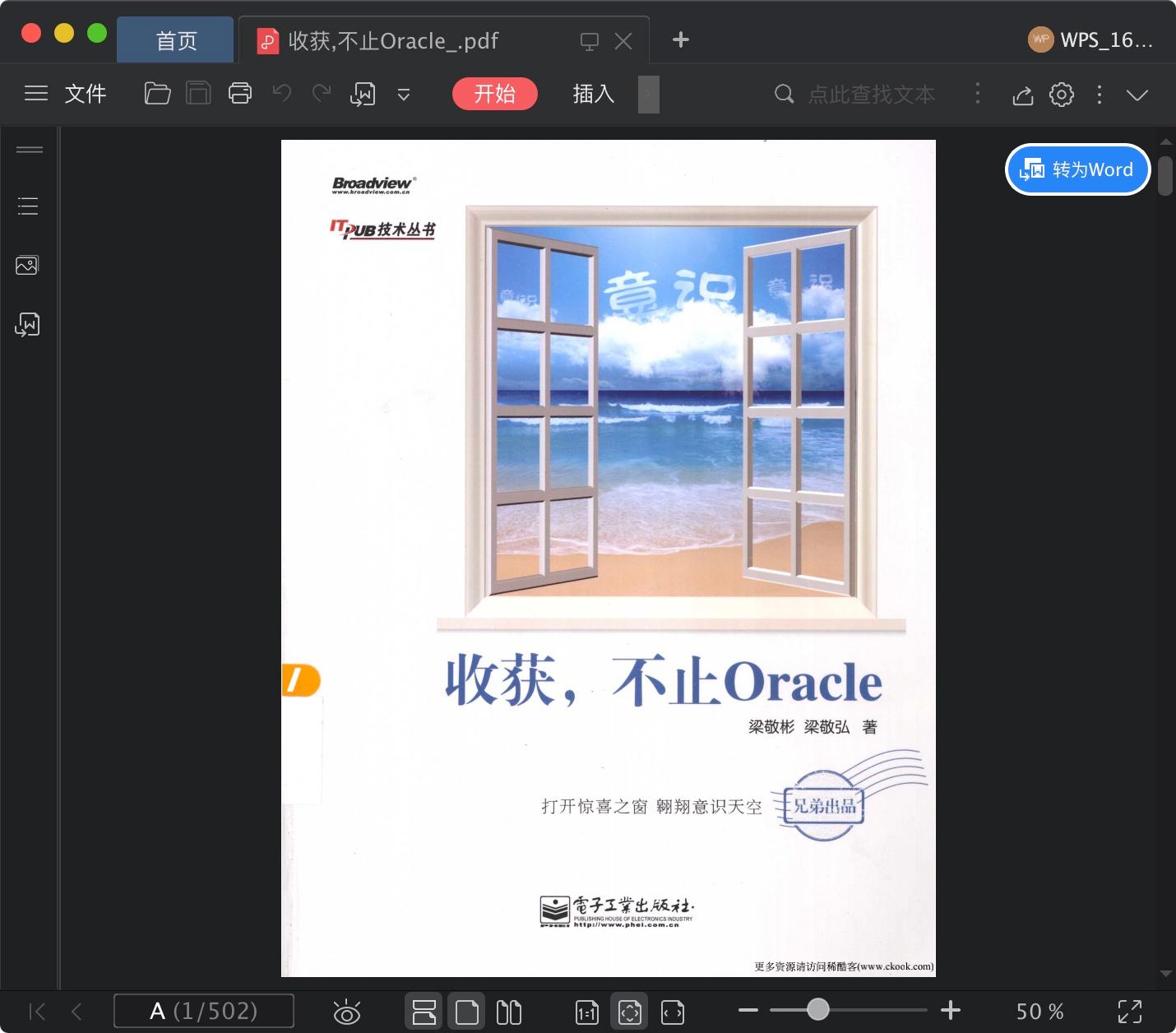
Task: Open the vertical dots beside search
Action: pyautogui.click(x=978, y=93)
